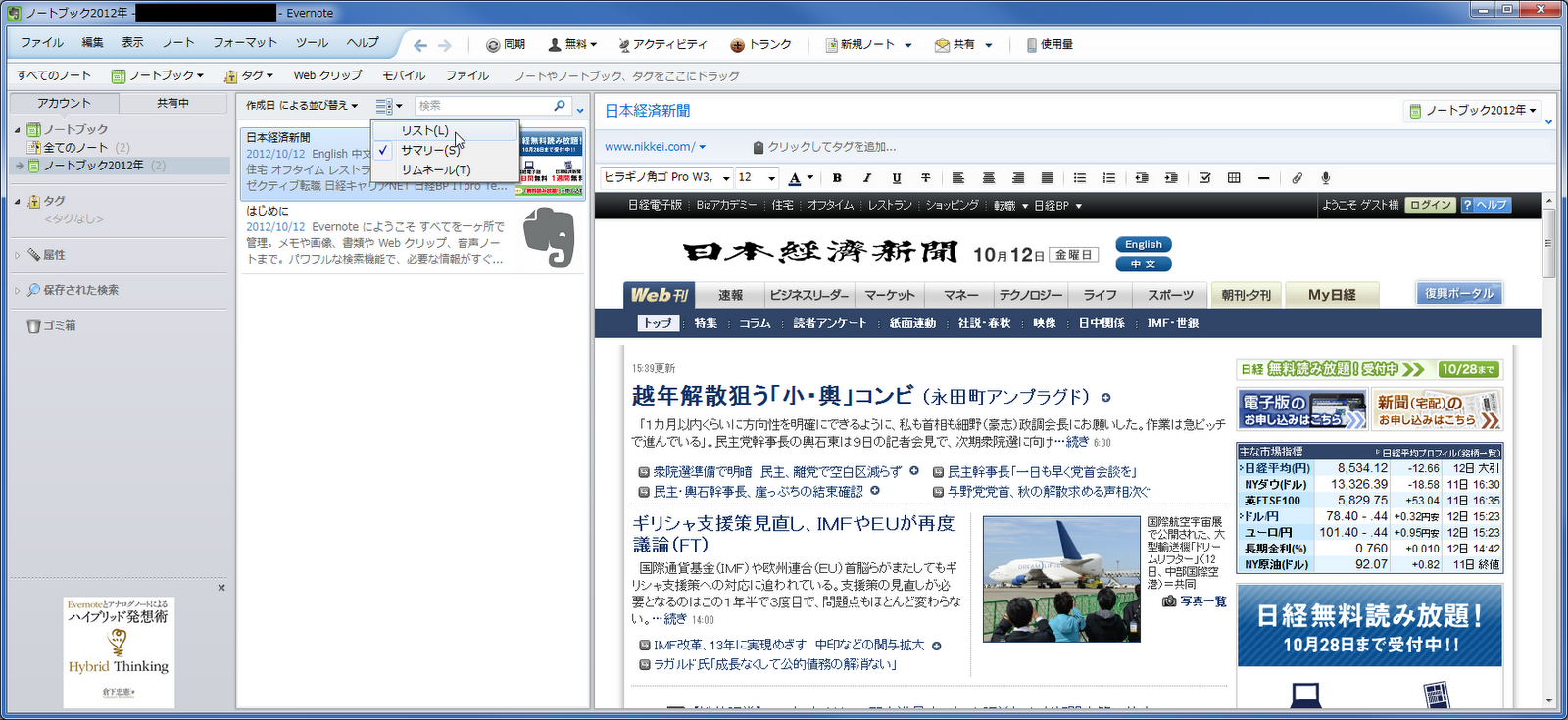
Task: Create a note with 新規ノート
Action: click(859, 45)
